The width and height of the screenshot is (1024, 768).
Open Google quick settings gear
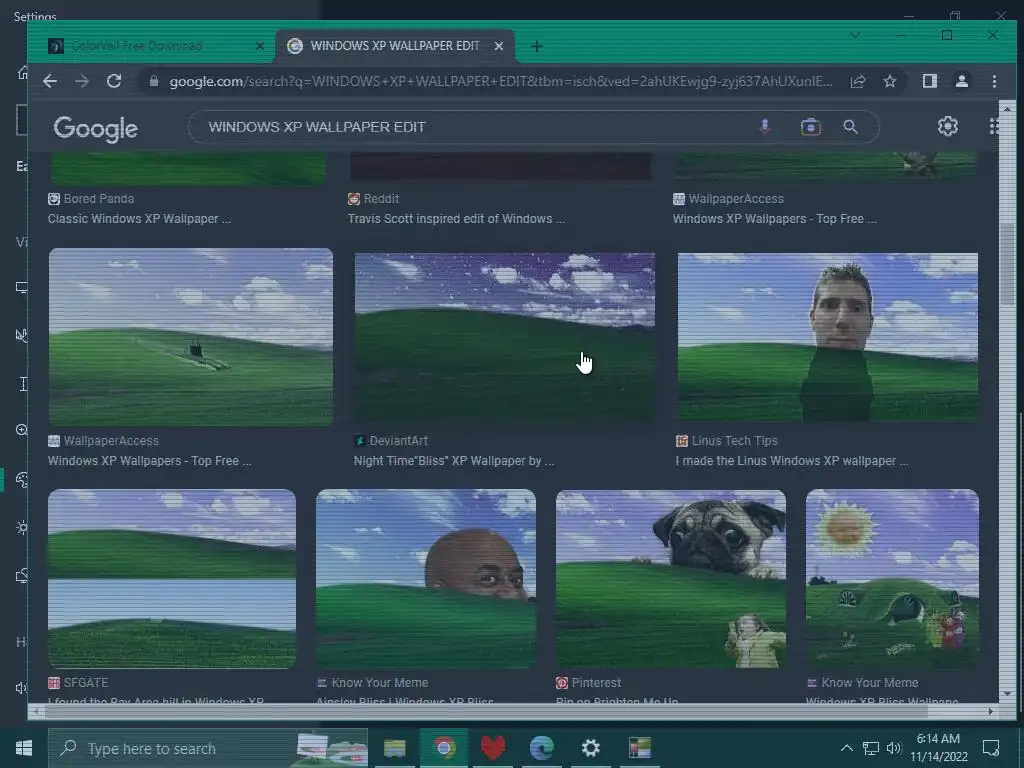click(948, 126)
